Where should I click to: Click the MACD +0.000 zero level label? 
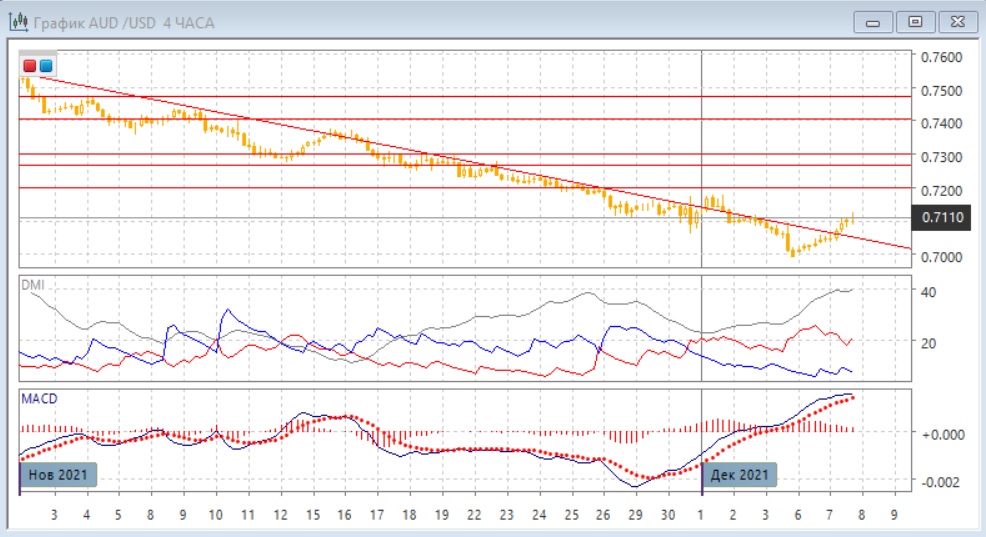(x=941, y=433)
